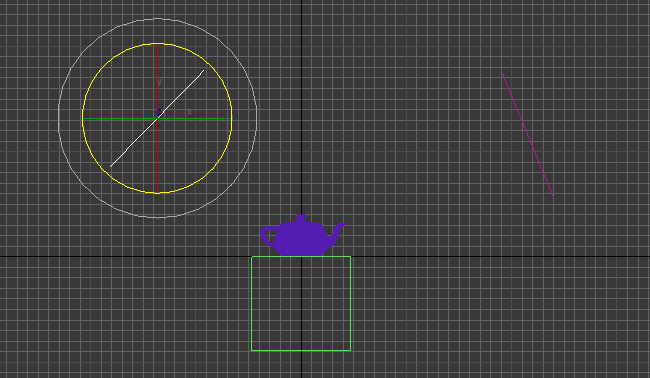Select the magenta diagonal line
The image size is (650, 378).
[x=528, y=136]
